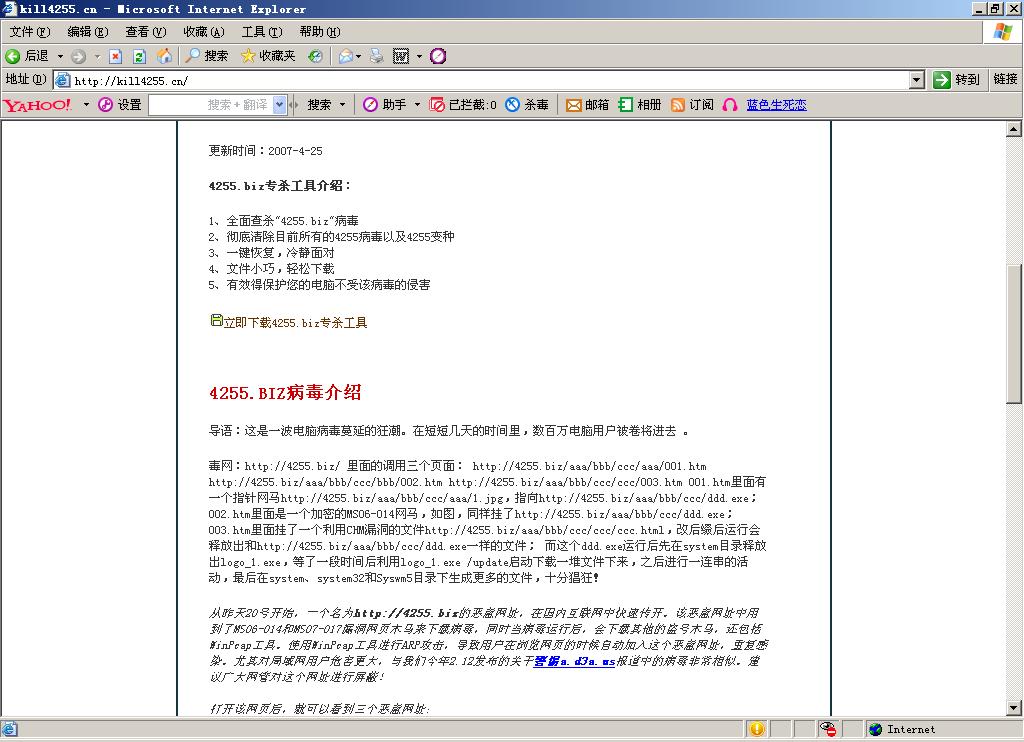Open the 助手 dropdown arrow

(x=417, y=105)
